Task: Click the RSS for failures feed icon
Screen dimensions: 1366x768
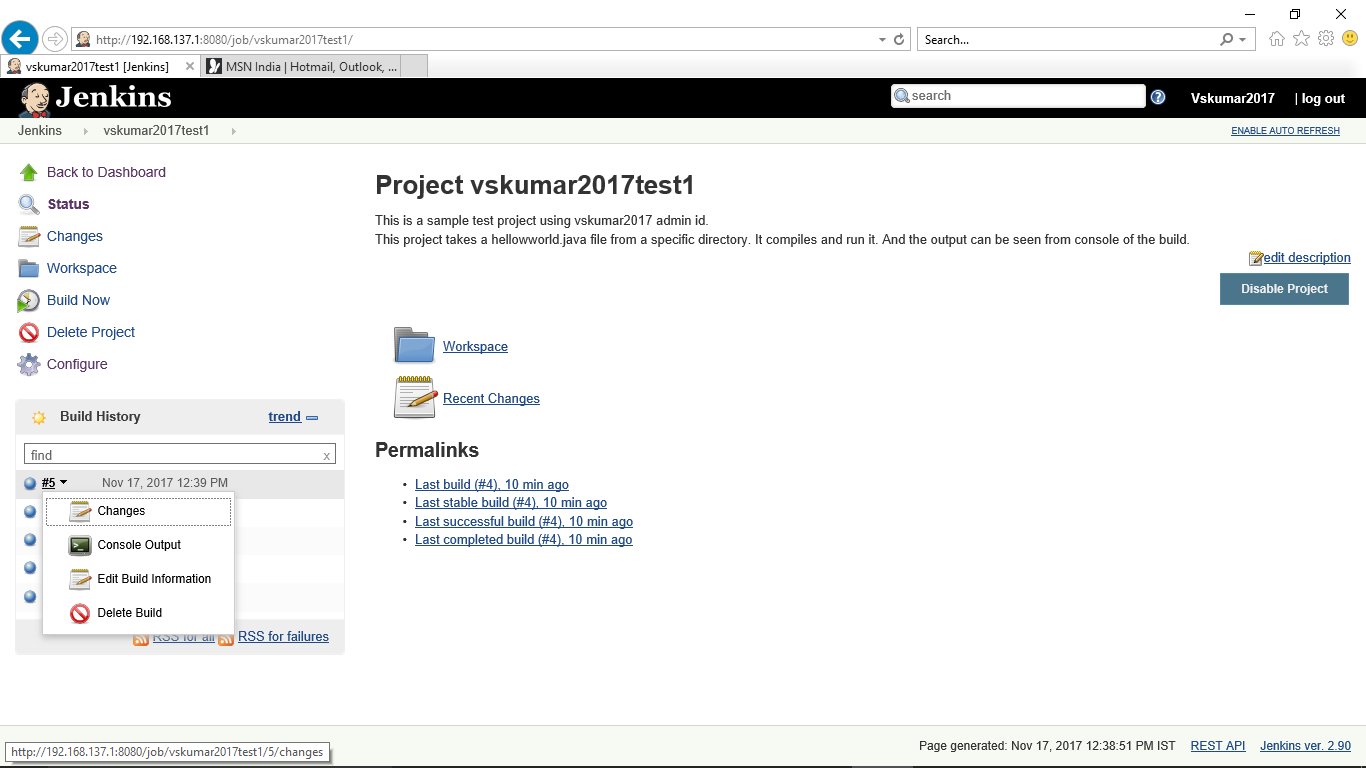Action: (226, 637)
